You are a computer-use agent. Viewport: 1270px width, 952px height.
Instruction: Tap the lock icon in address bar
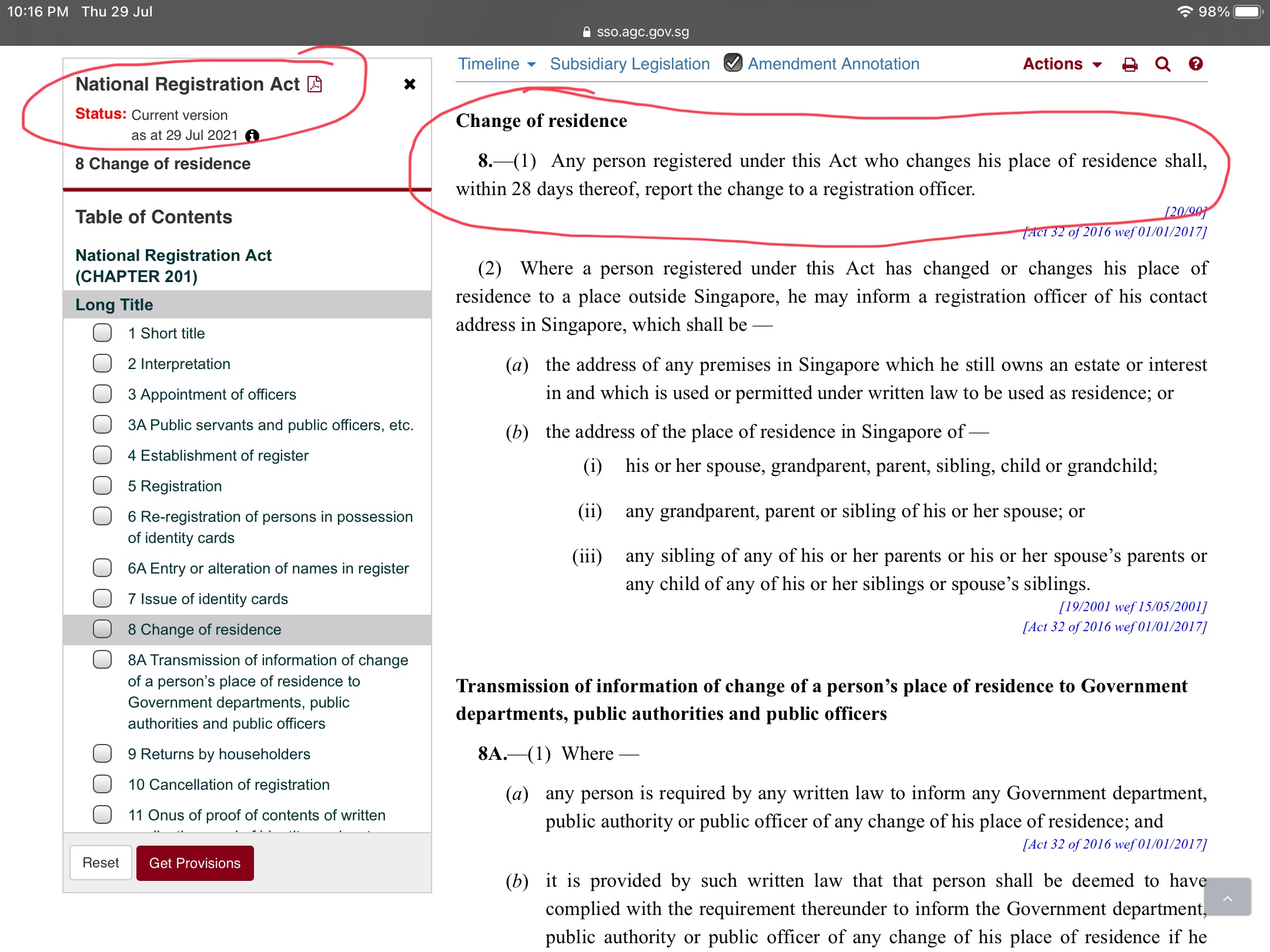tap(586, 32)
